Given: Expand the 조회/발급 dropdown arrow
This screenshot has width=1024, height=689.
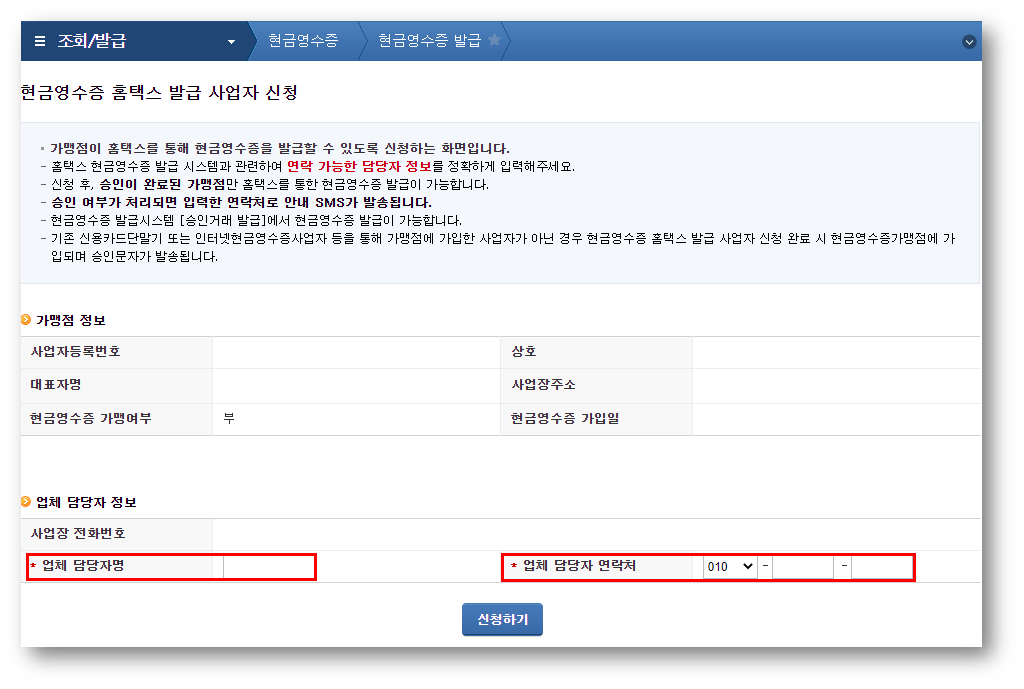Looking at the screenshot, I should (x=231, y=42).
